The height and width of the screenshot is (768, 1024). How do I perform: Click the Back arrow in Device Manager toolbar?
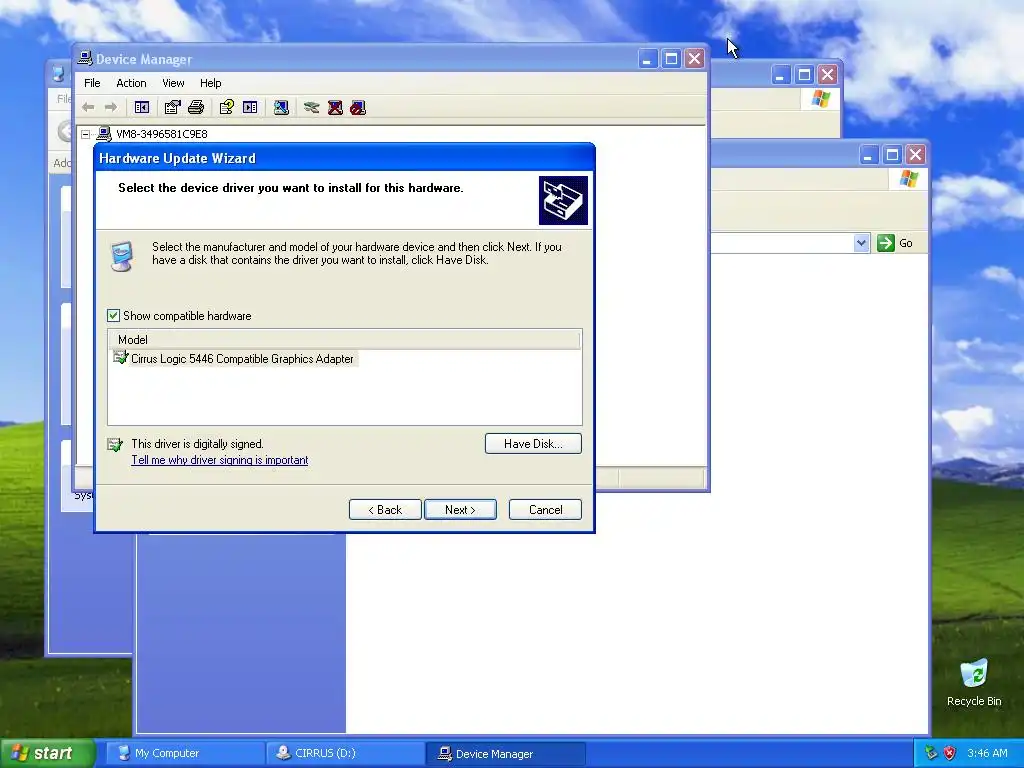click(88, 107)
